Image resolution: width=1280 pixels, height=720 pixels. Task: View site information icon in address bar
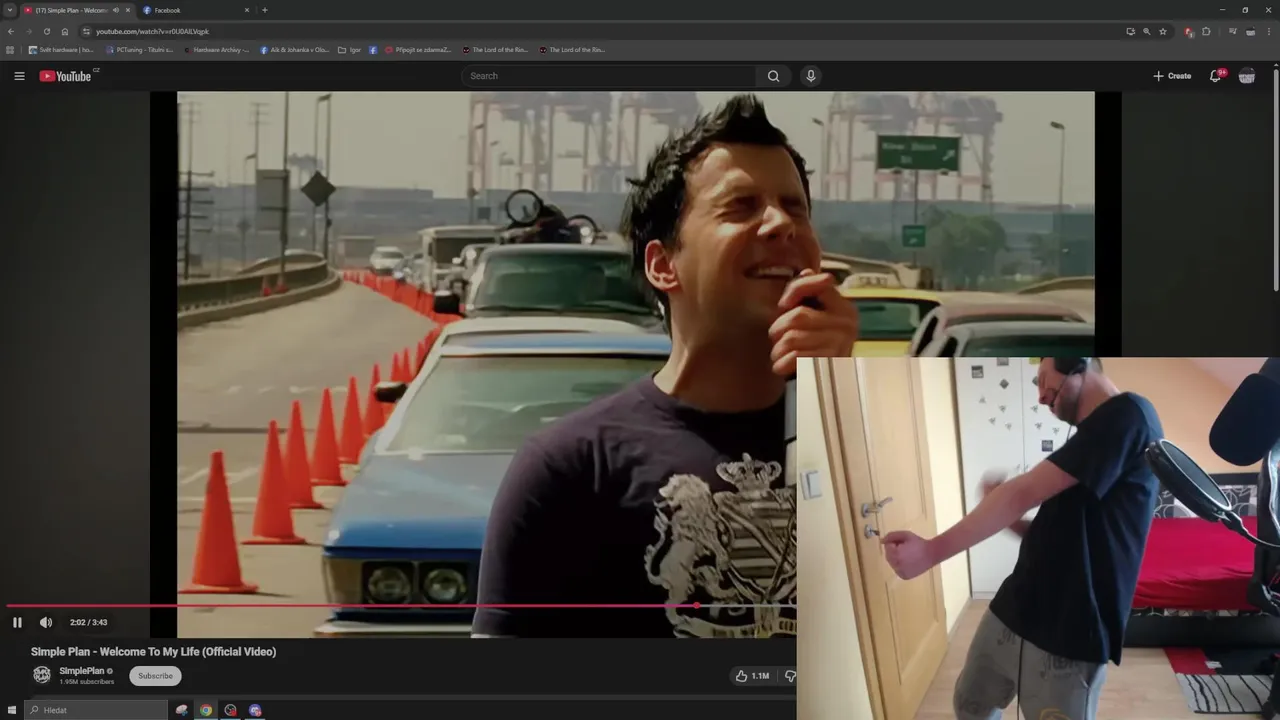pos(87,31)
